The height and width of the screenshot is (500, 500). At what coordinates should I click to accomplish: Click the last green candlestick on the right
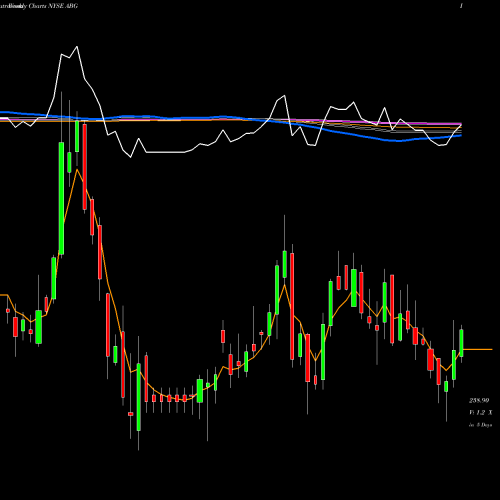461,343
